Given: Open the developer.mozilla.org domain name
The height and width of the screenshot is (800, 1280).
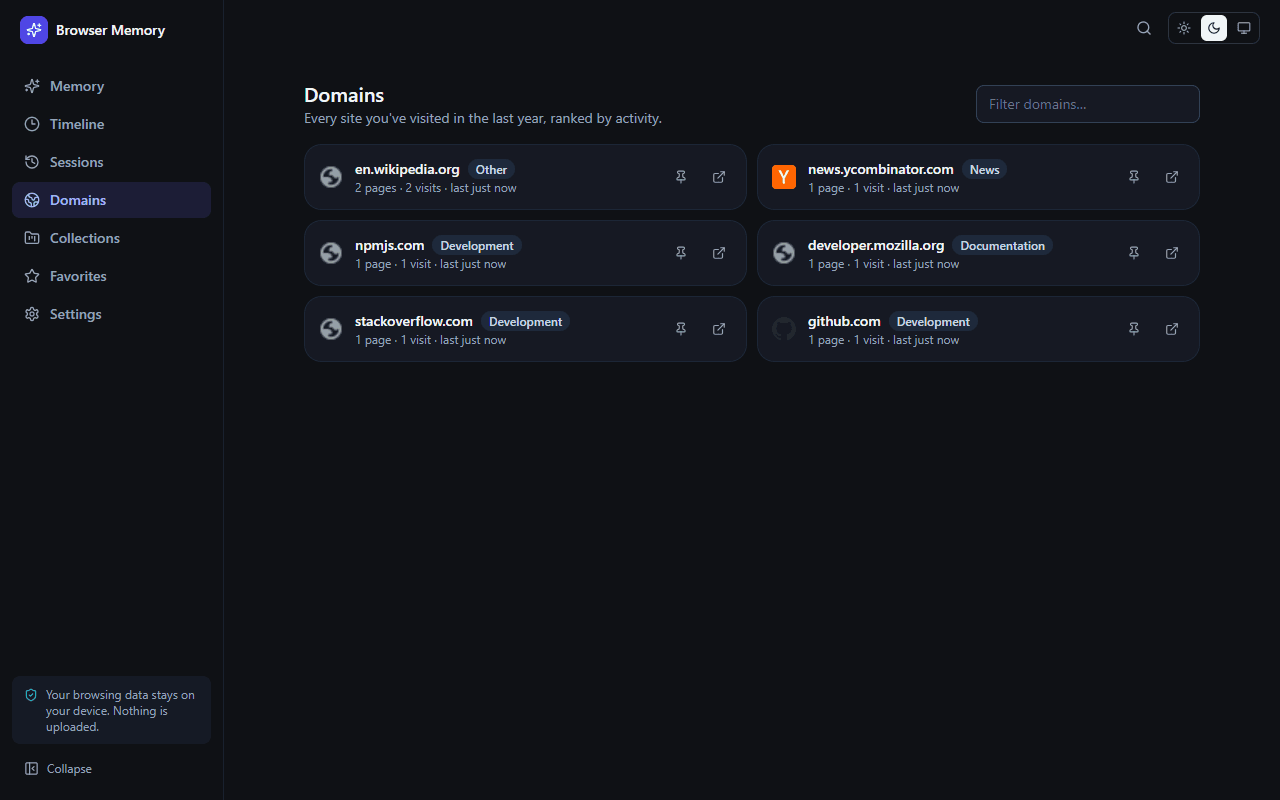Looking at the screenshot, I should (x=876, y=245).
